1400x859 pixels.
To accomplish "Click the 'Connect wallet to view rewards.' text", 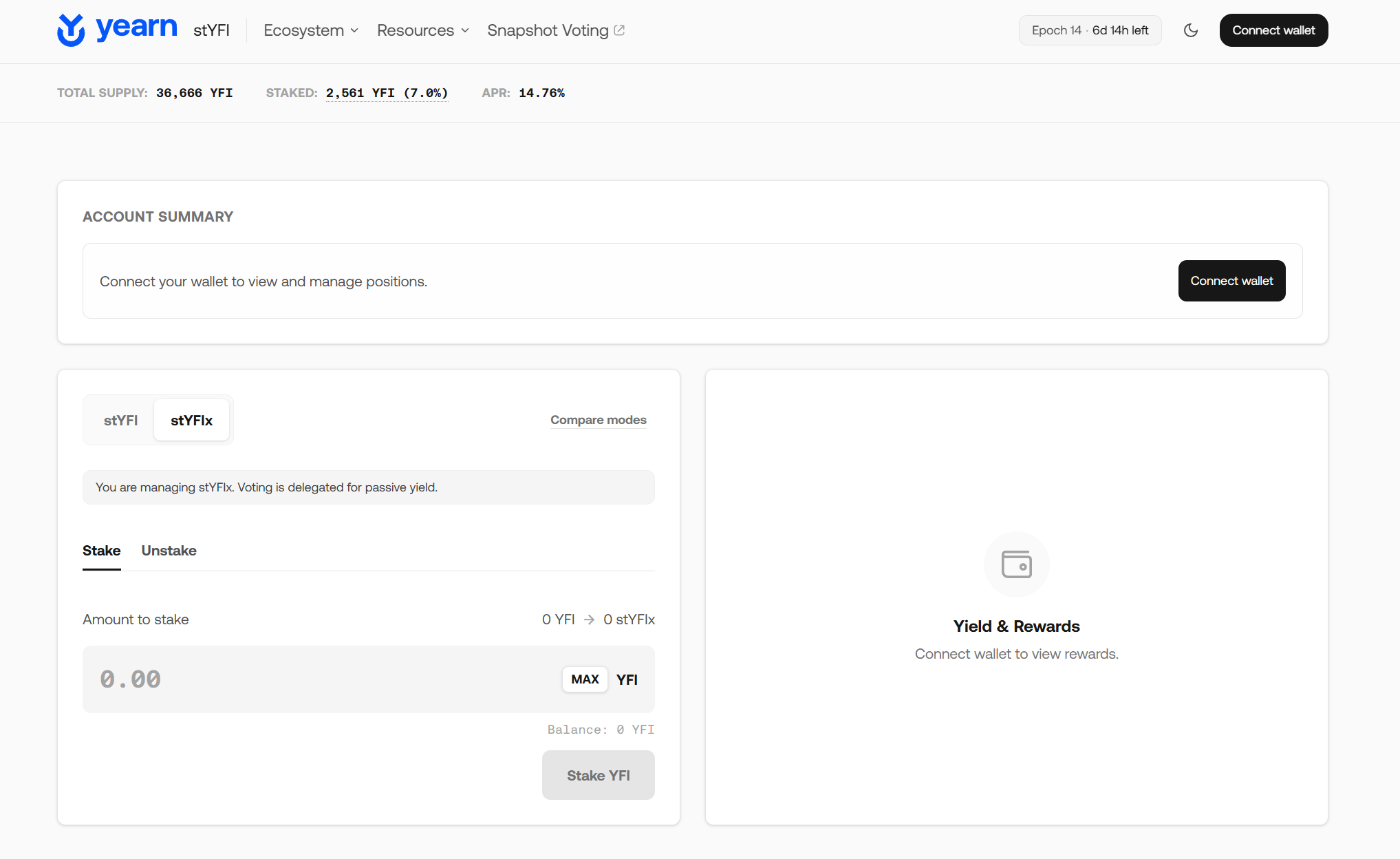I will (x=1017, y=654).
